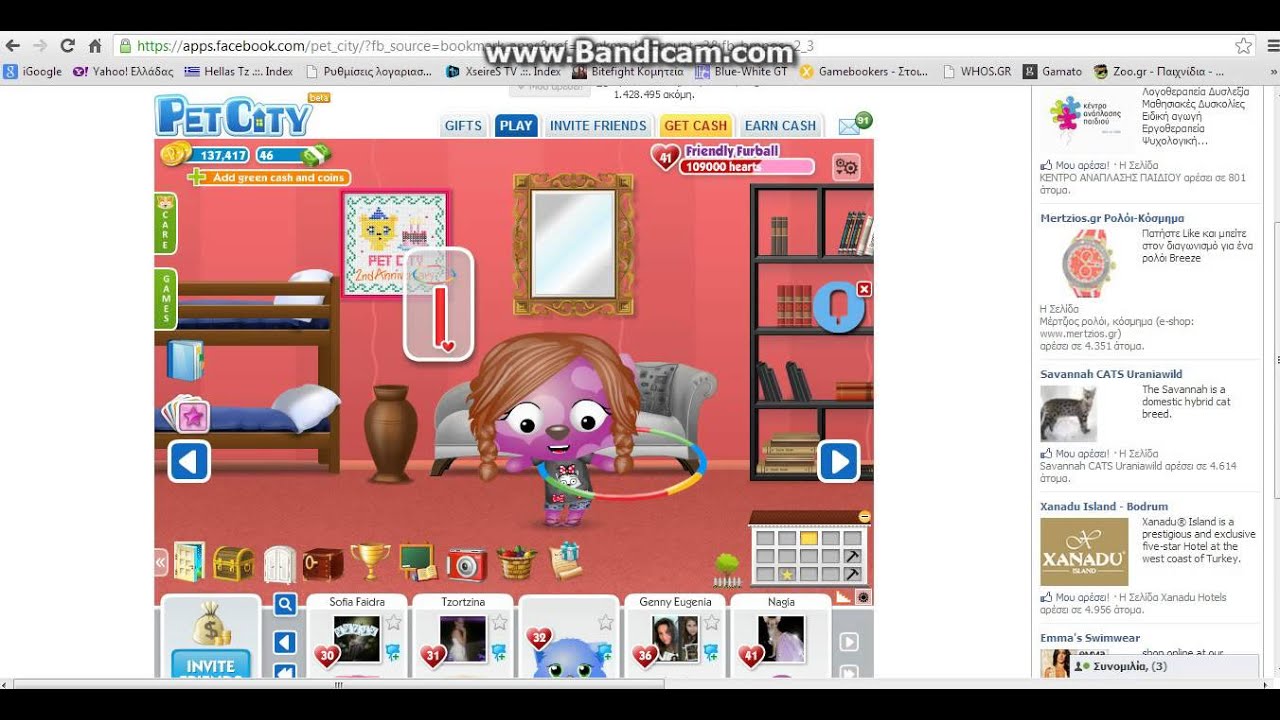Open the red keyhole chest icon
Image resolution: width=1280 pixels, height=720 pixels.
323,564
